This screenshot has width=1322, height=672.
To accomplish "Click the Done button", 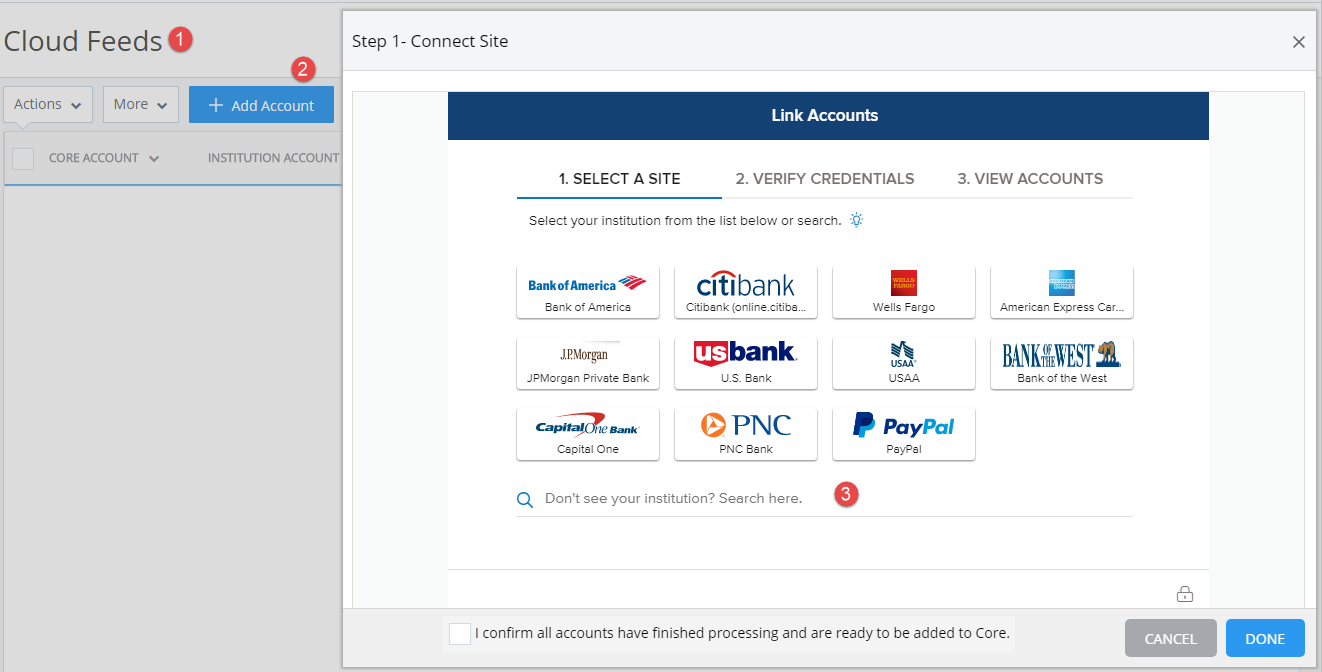I will point(1265,638).
